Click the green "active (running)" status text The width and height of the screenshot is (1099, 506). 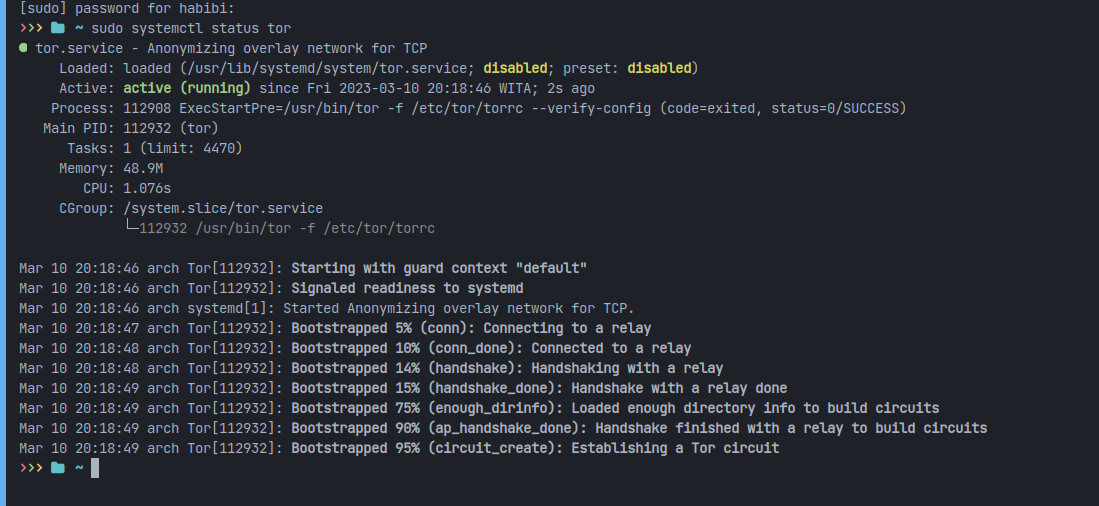[187, 88]
